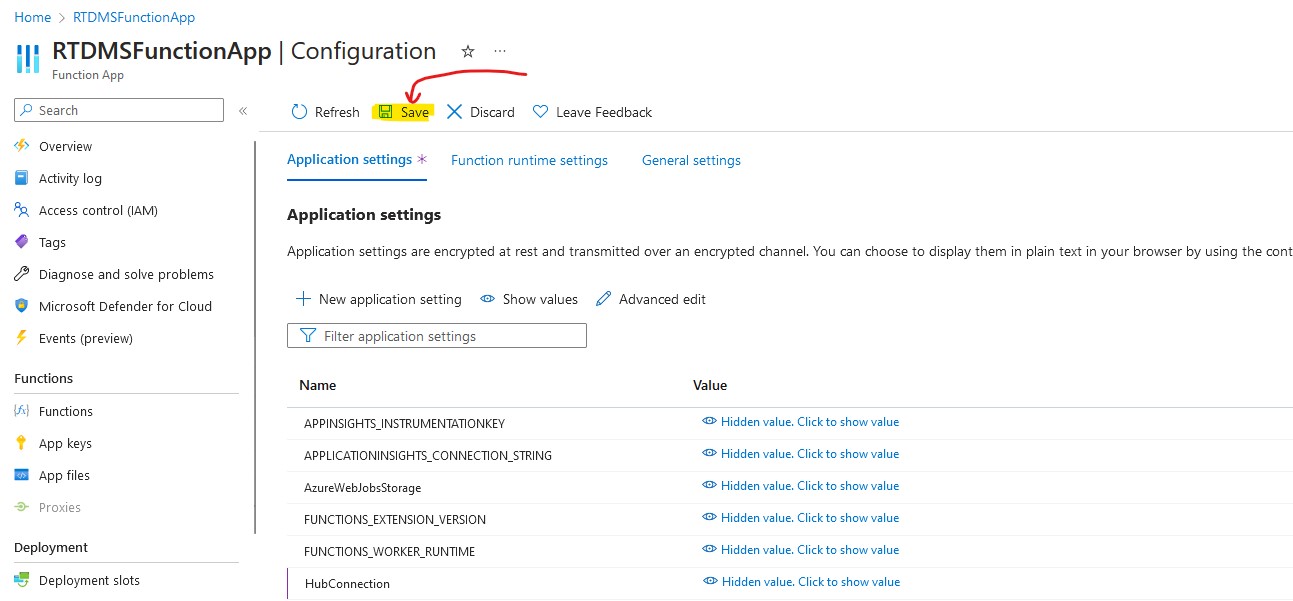Screen dimensions: 1293x601
Task: Sort by the Name column header
Action: 318,385
